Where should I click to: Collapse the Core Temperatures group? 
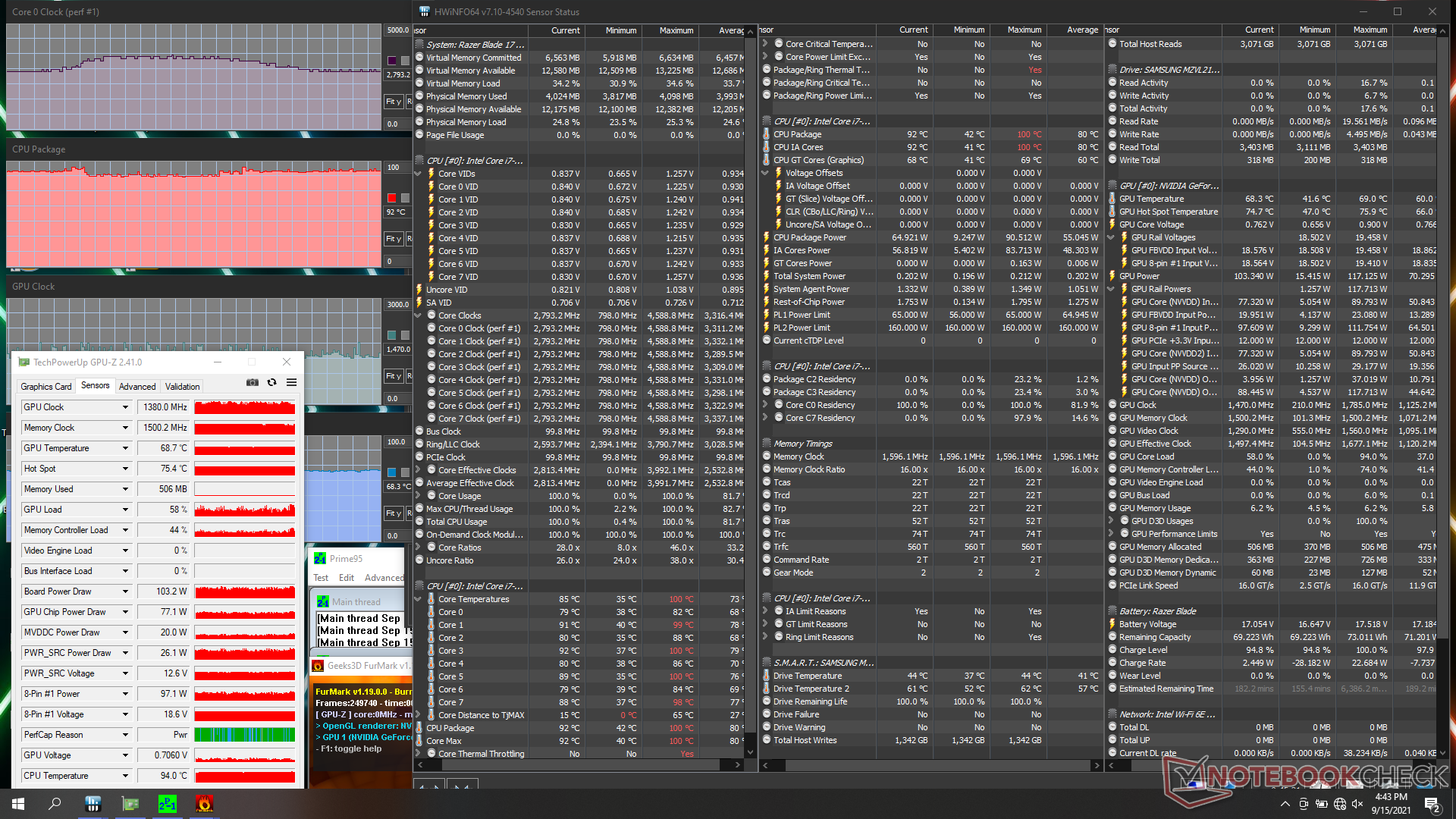pyautogui.click(x=418, y=599)
